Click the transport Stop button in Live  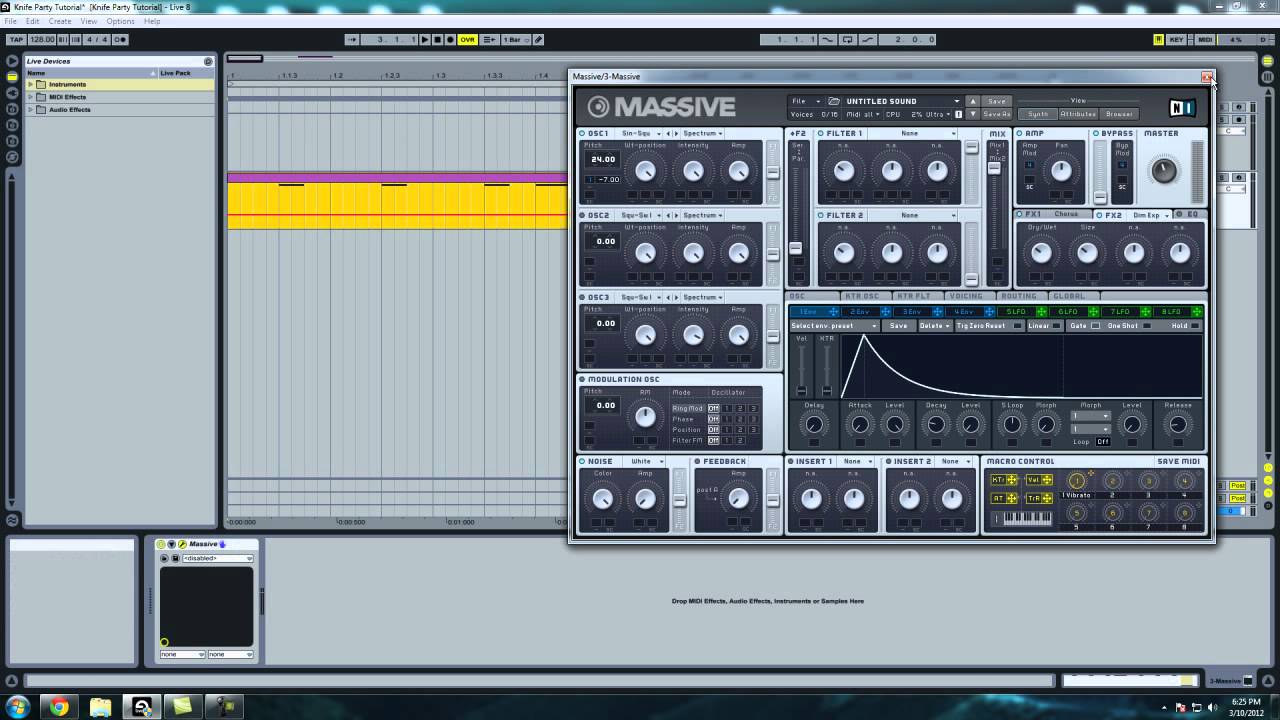pos(437,40)
